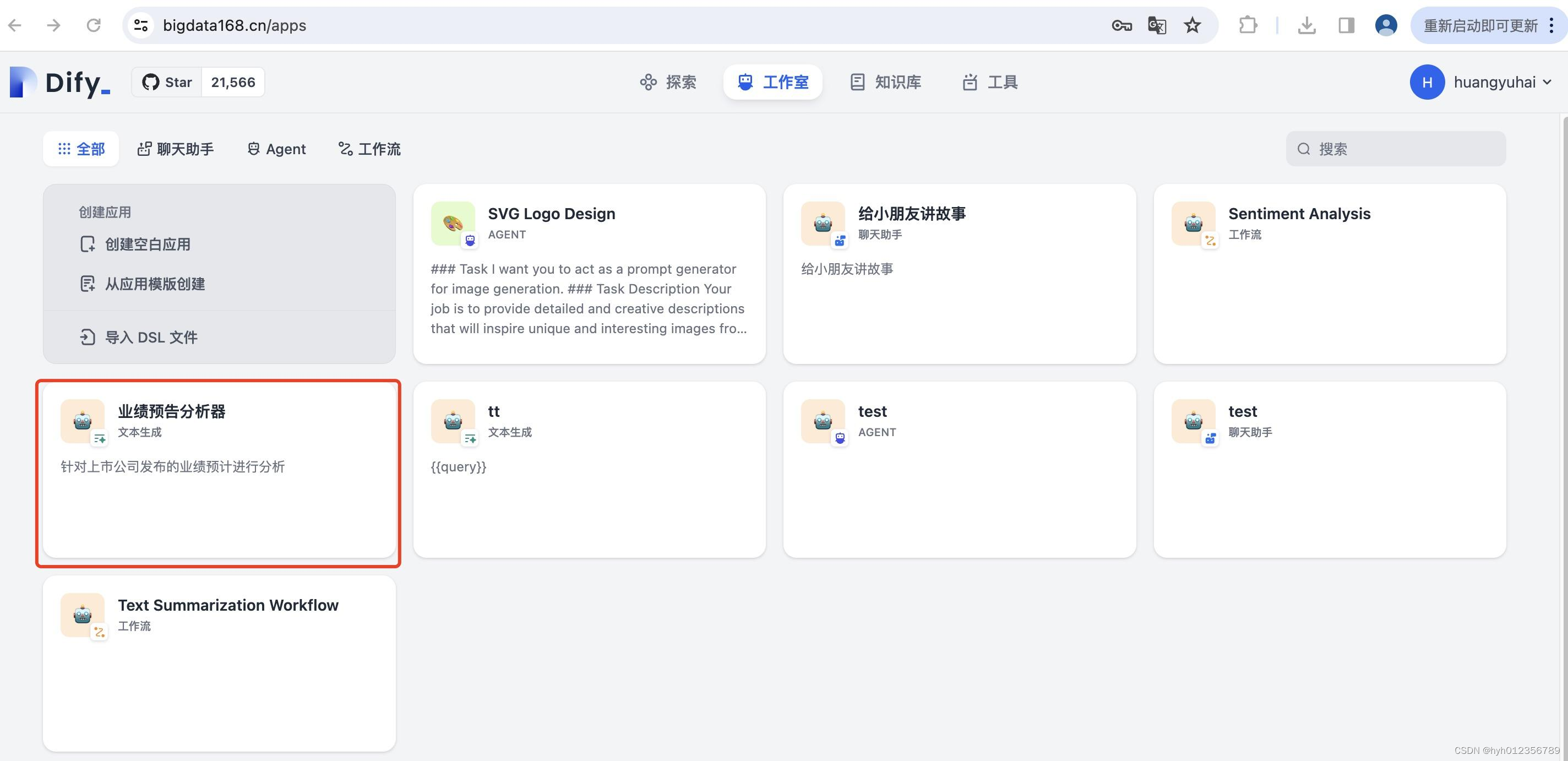
Task: Toggle the Chrome side panel icon
Action: (x=1346, y=25)
